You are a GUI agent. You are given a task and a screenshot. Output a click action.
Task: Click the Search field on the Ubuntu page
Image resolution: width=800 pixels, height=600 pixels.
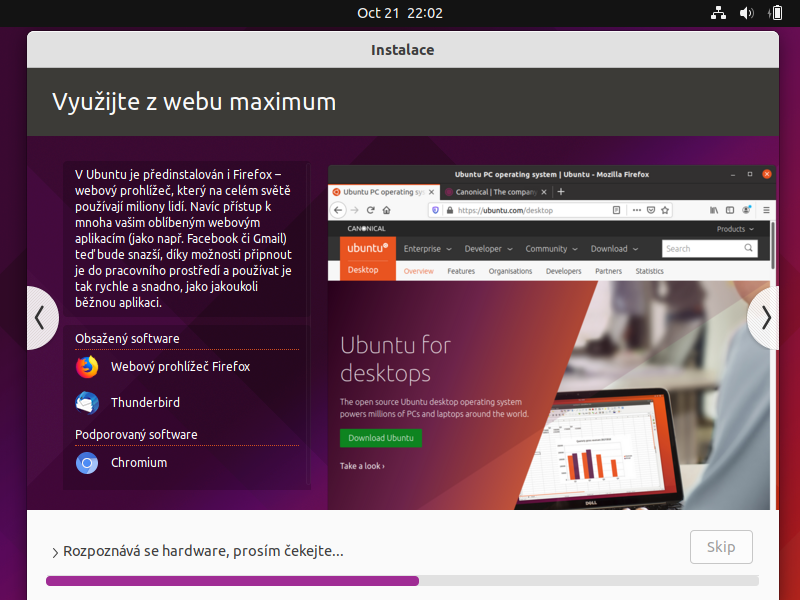710,248
